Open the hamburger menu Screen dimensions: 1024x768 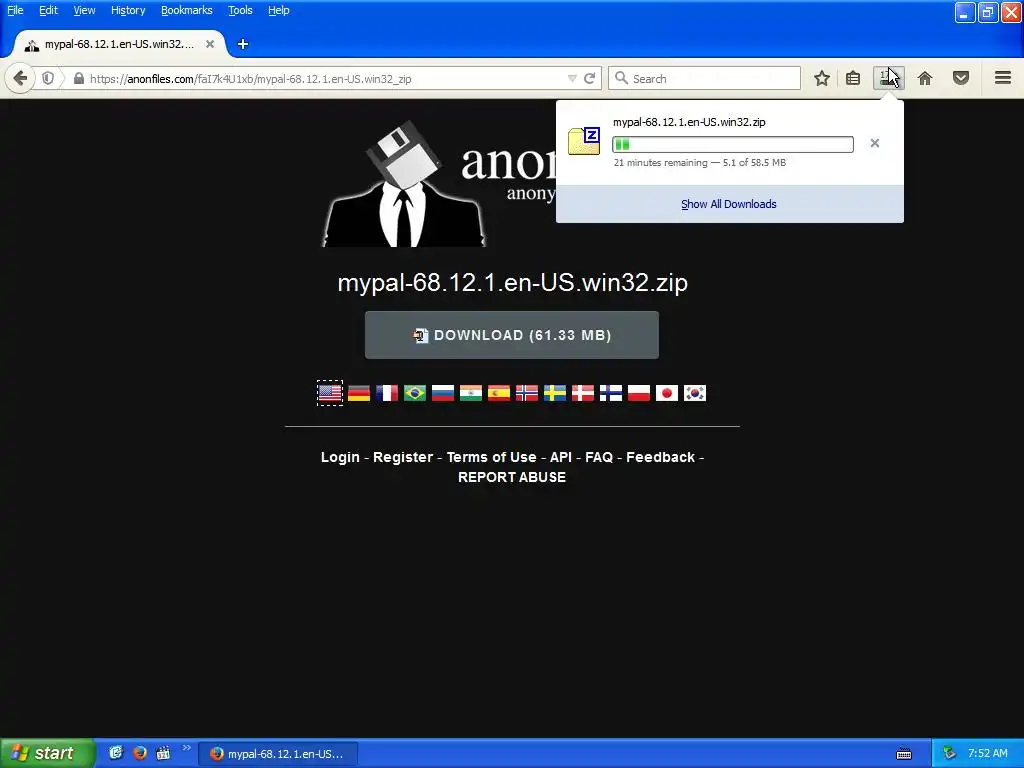point(1003,78)
